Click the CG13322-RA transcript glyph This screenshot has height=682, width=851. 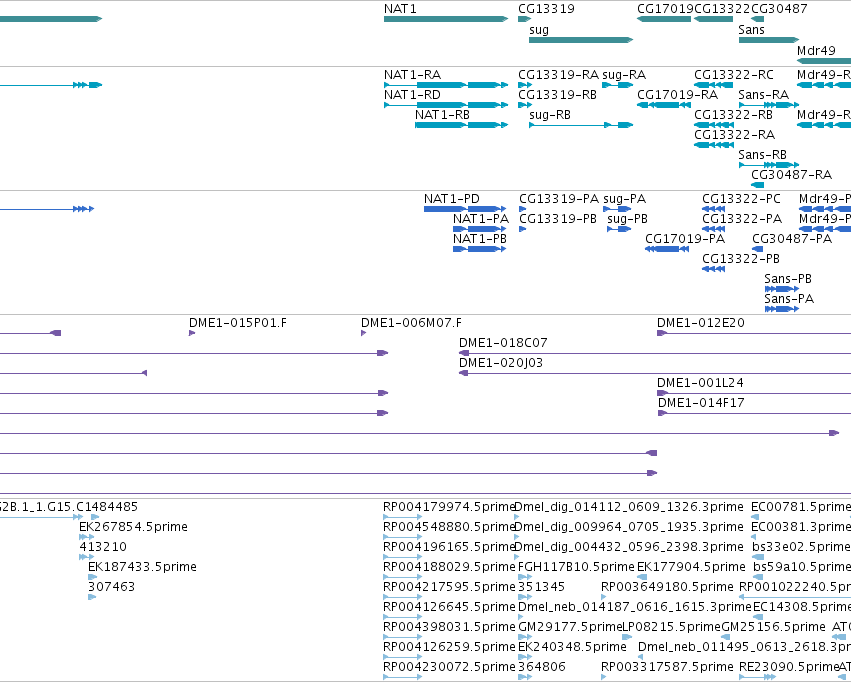pos(714,145)
